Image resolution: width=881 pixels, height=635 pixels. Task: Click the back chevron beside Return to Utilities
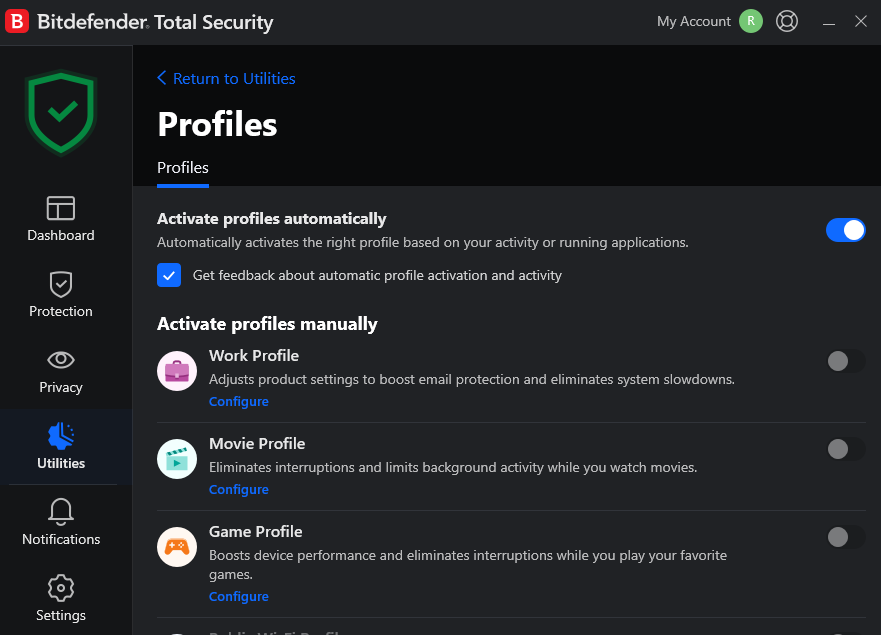[x=162, y=78]
